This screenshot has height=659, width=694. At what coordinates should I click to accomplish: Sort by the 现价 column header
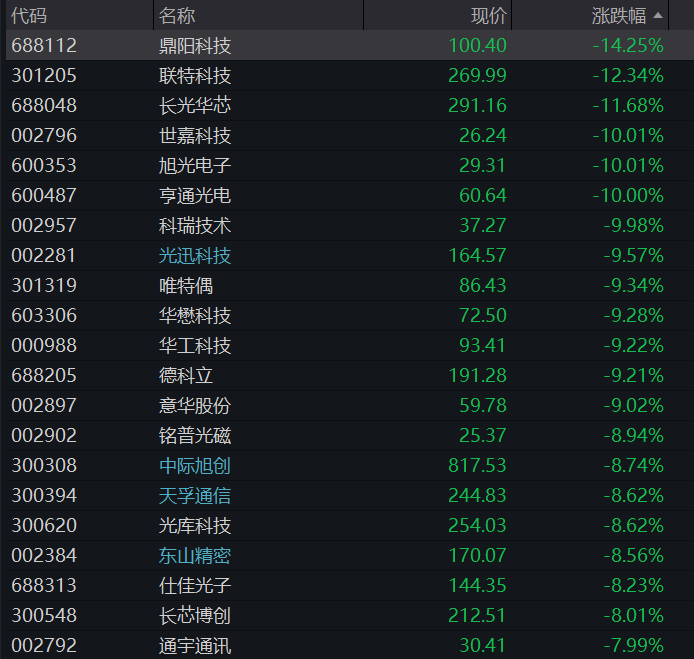[x=488, y=15]
